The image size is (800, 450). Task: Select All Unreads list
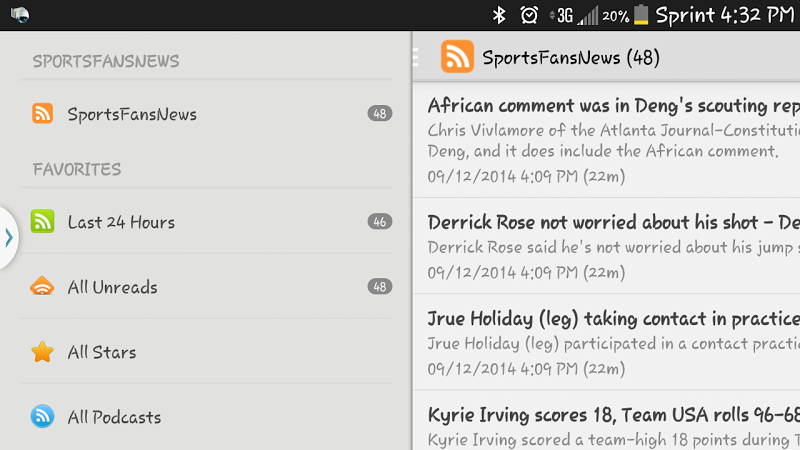pos(206,287)
